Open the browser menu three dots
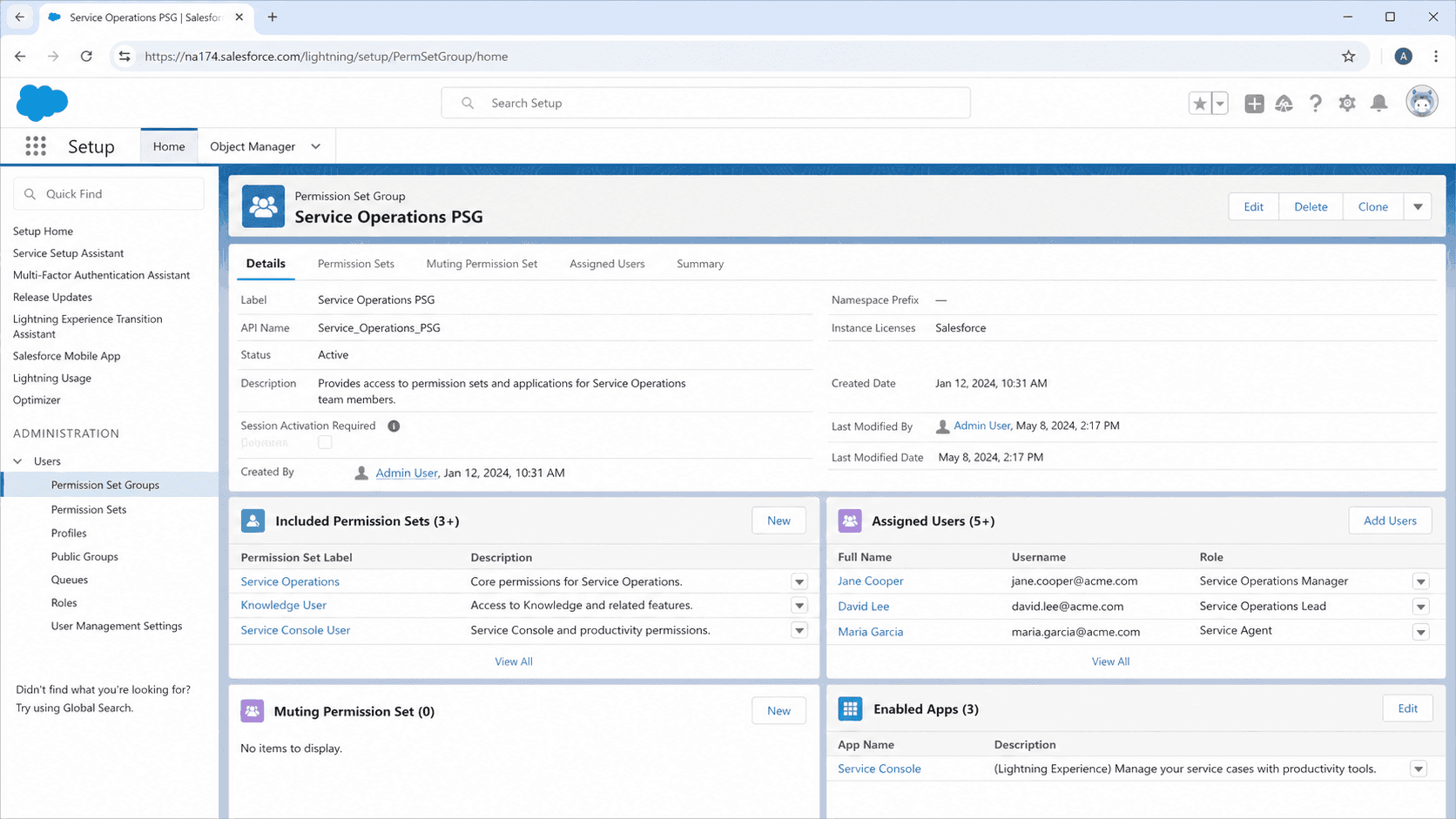1456x819 pixels. 1436,57
